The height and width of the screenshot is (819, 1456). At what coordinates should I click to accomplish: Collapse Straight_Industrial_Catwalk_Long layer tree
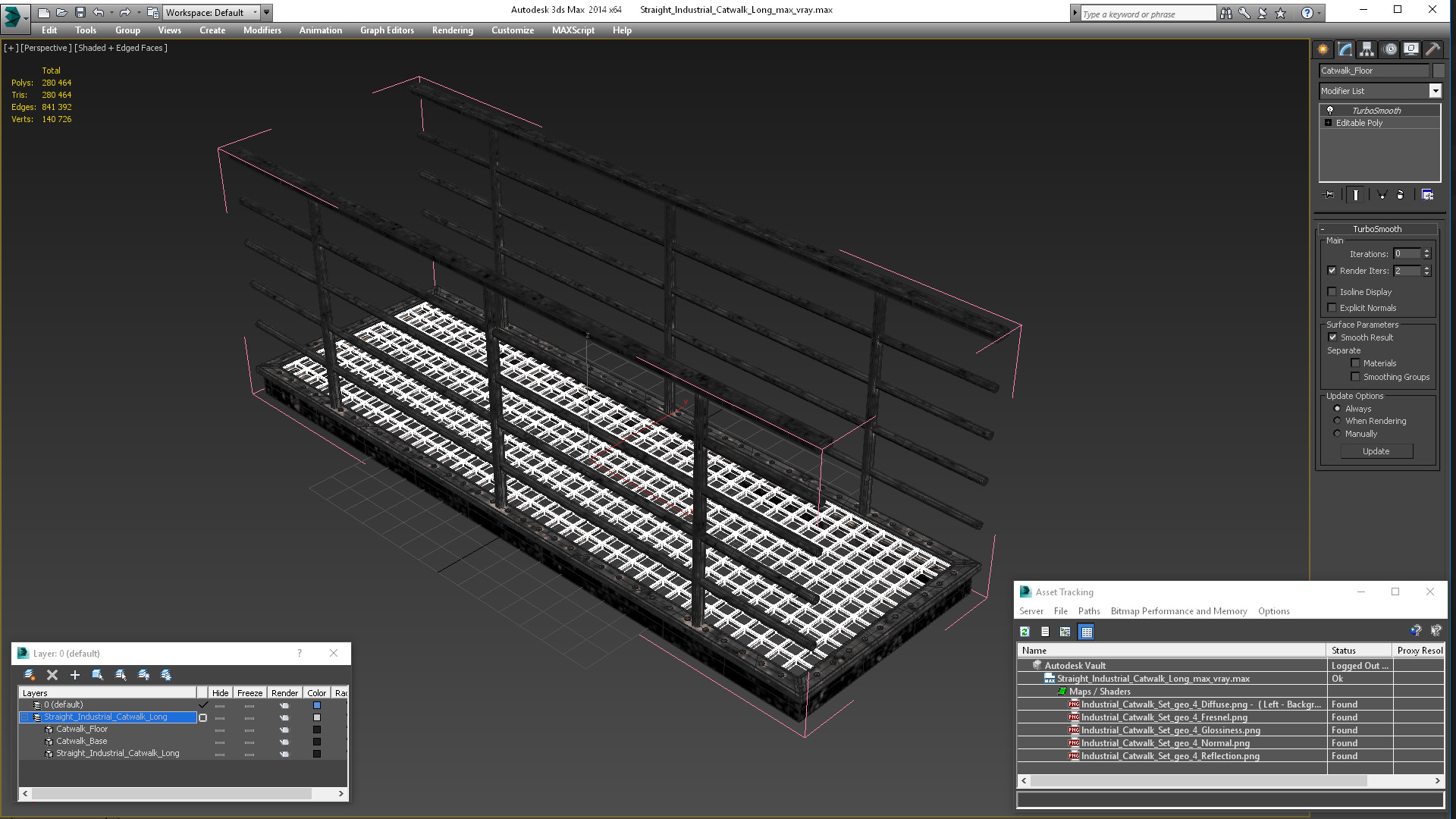tap(24, 717)
